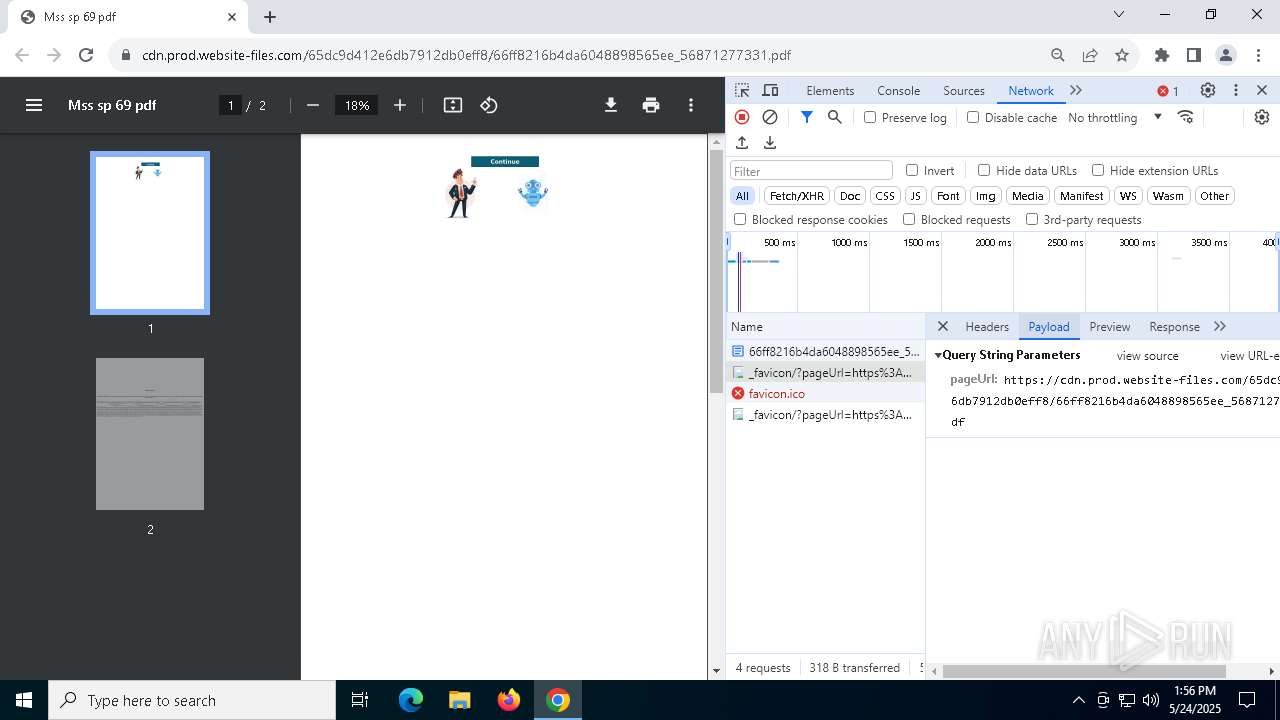Check the Invert filter checkbox
Image resolution: width=1280 pixels, height=720 pixels.
[x=912, y=170]
